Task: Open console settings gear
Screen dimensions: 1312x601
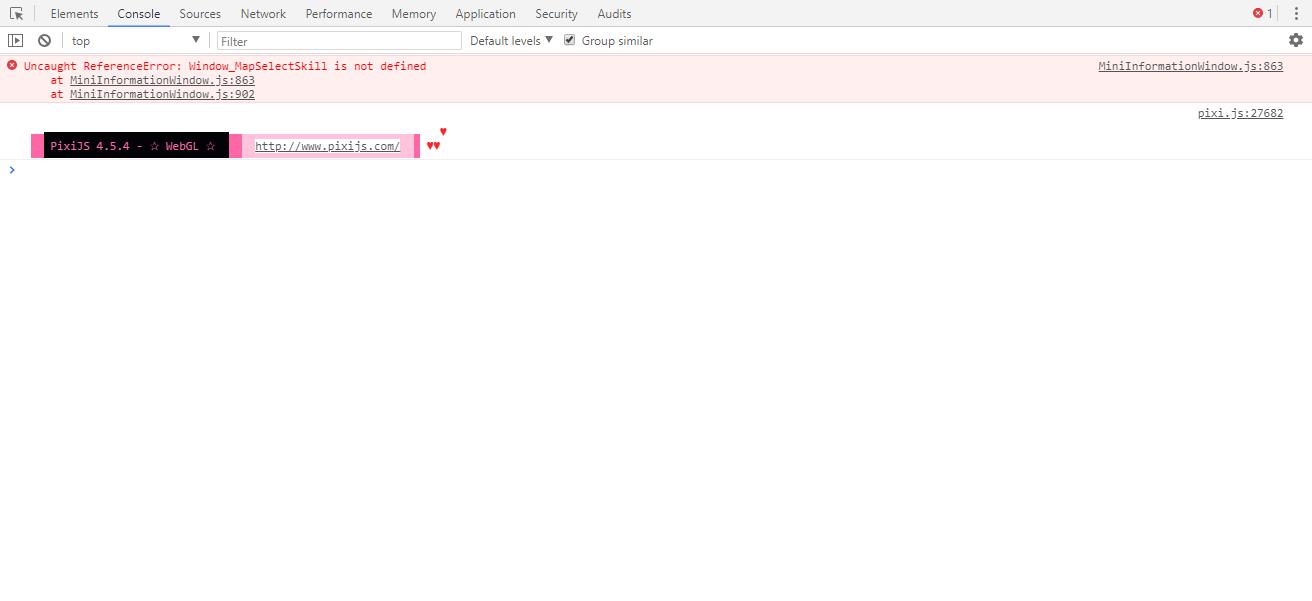Action: 1296,41
